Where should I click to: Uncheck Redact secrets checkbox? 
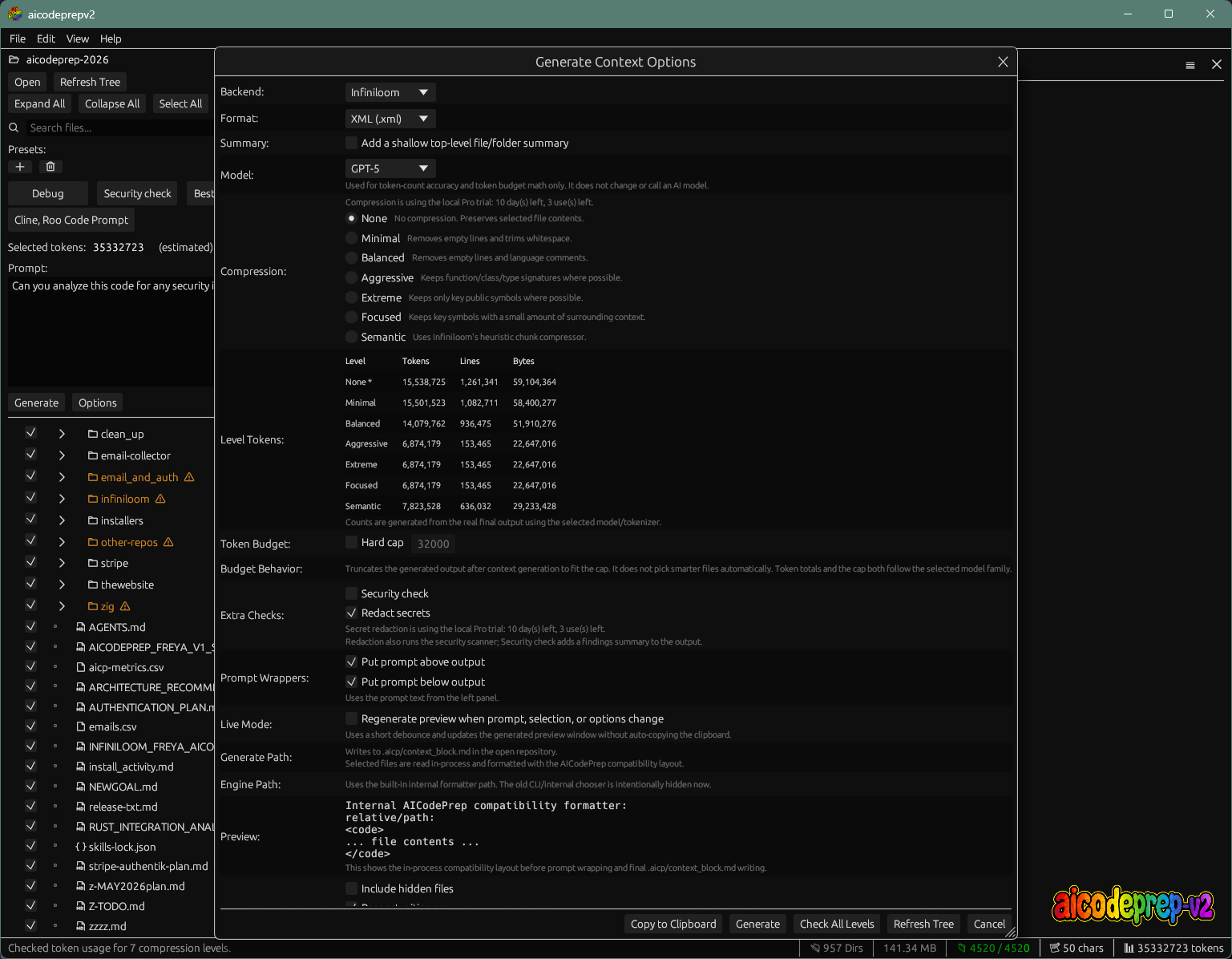(x=351, y=613)
